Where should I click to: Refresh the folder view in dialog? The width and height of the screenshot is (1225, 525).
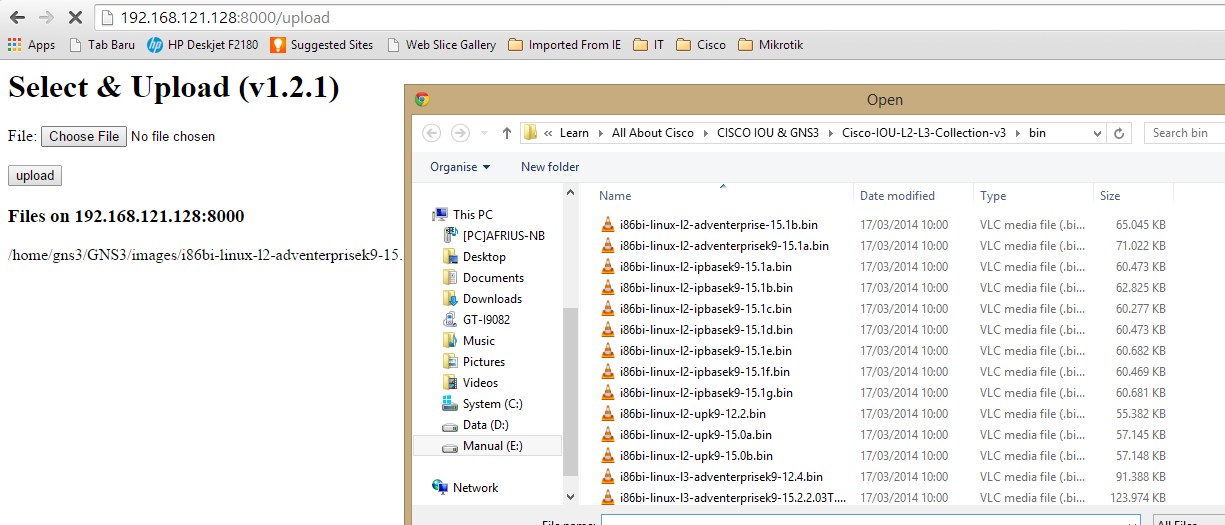pos(1120,133)
